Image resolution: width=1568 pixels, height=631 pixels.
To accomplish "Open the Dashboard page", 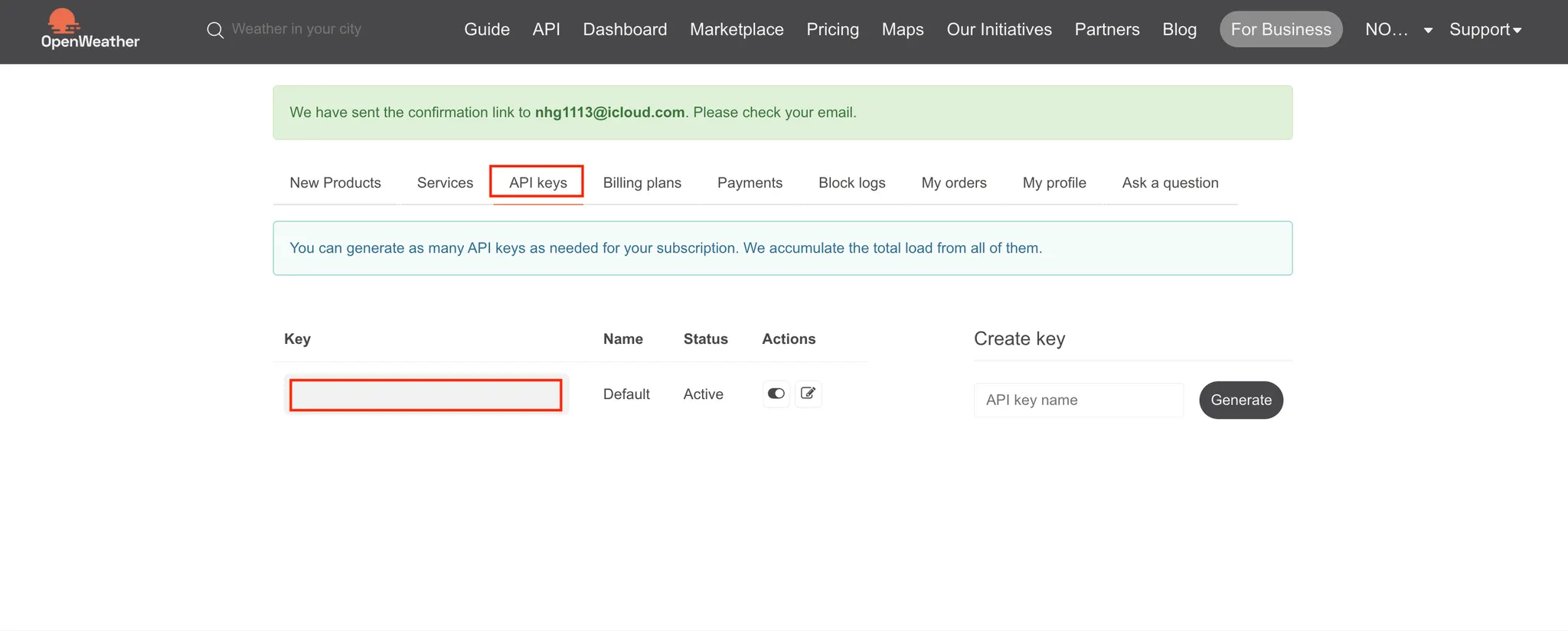I will [625, 29].
